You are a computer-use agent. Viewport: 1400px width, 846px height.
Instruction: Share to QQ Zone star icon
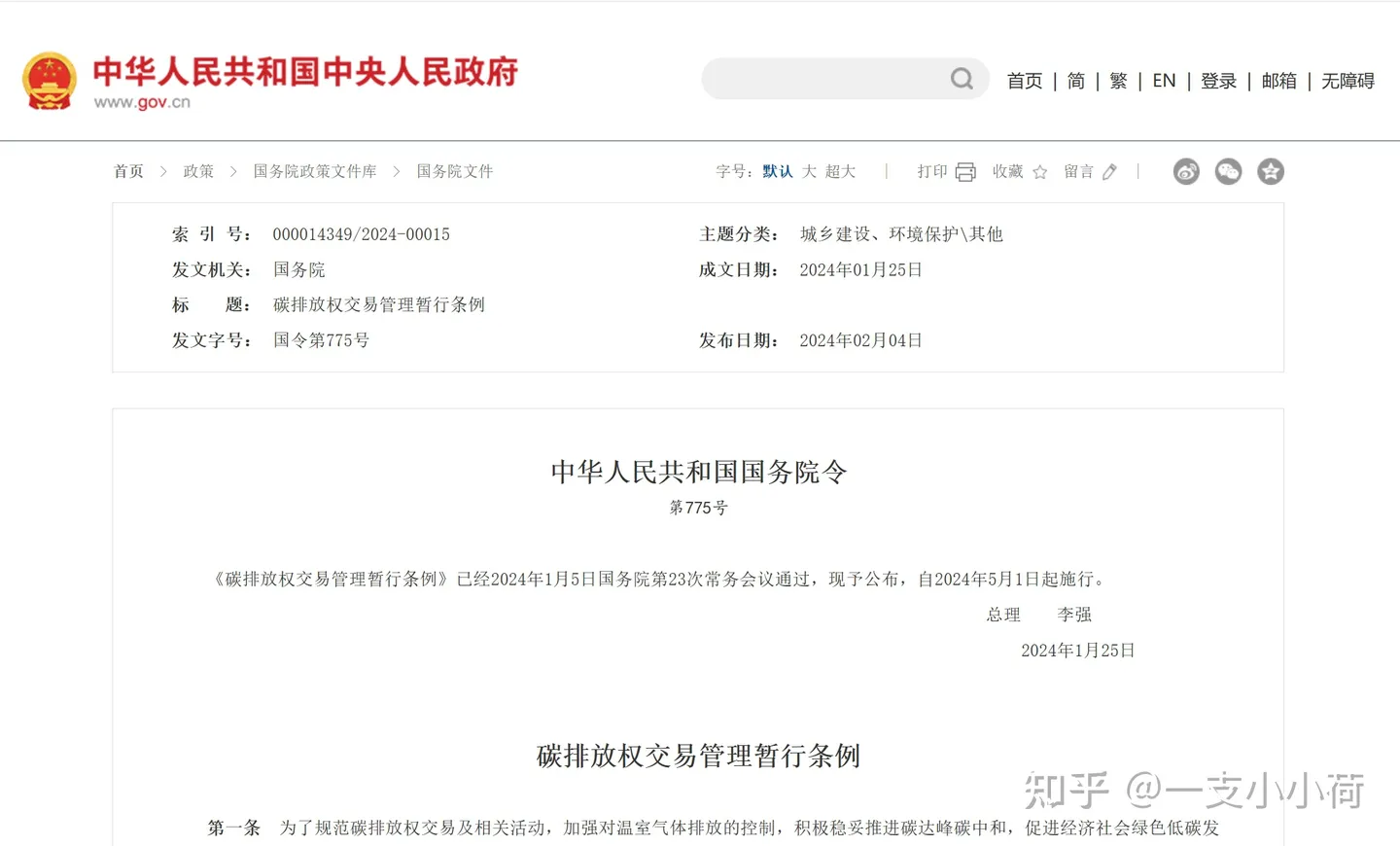tap(1270, 172)
